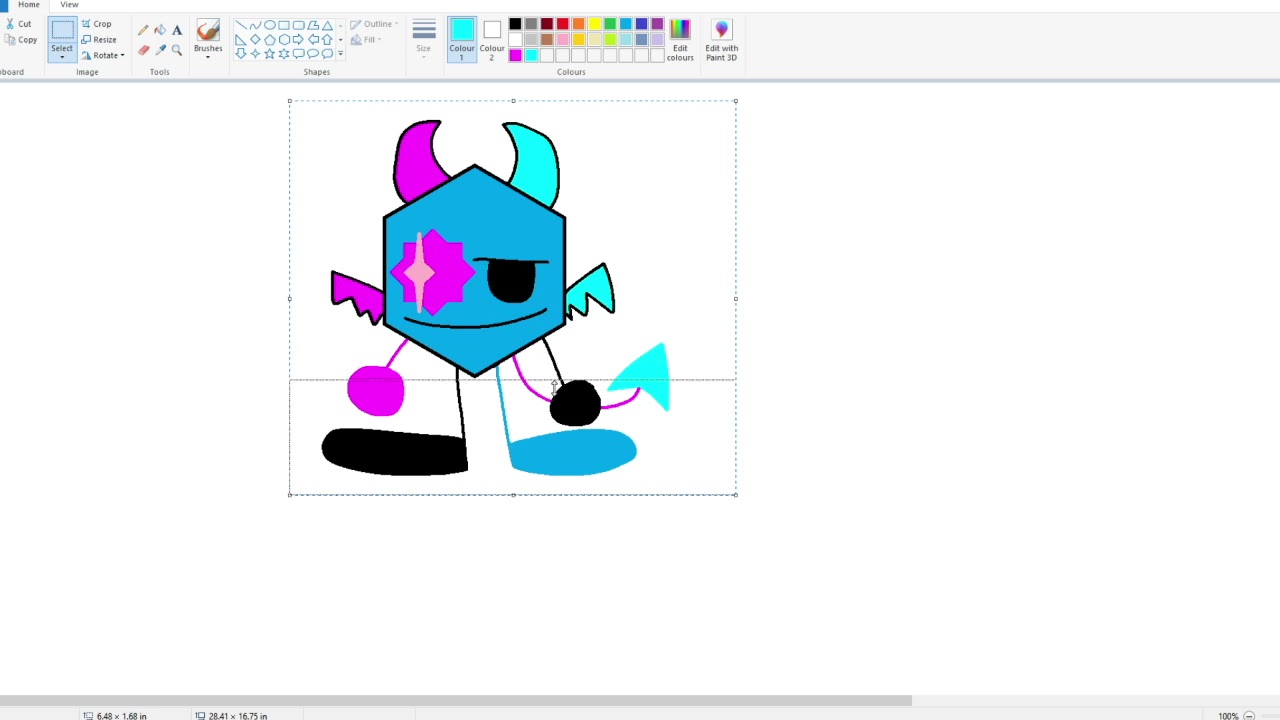Choose the Line shape
The height and width of the screenshot is (720, 1280).
[x=241, y=25]
